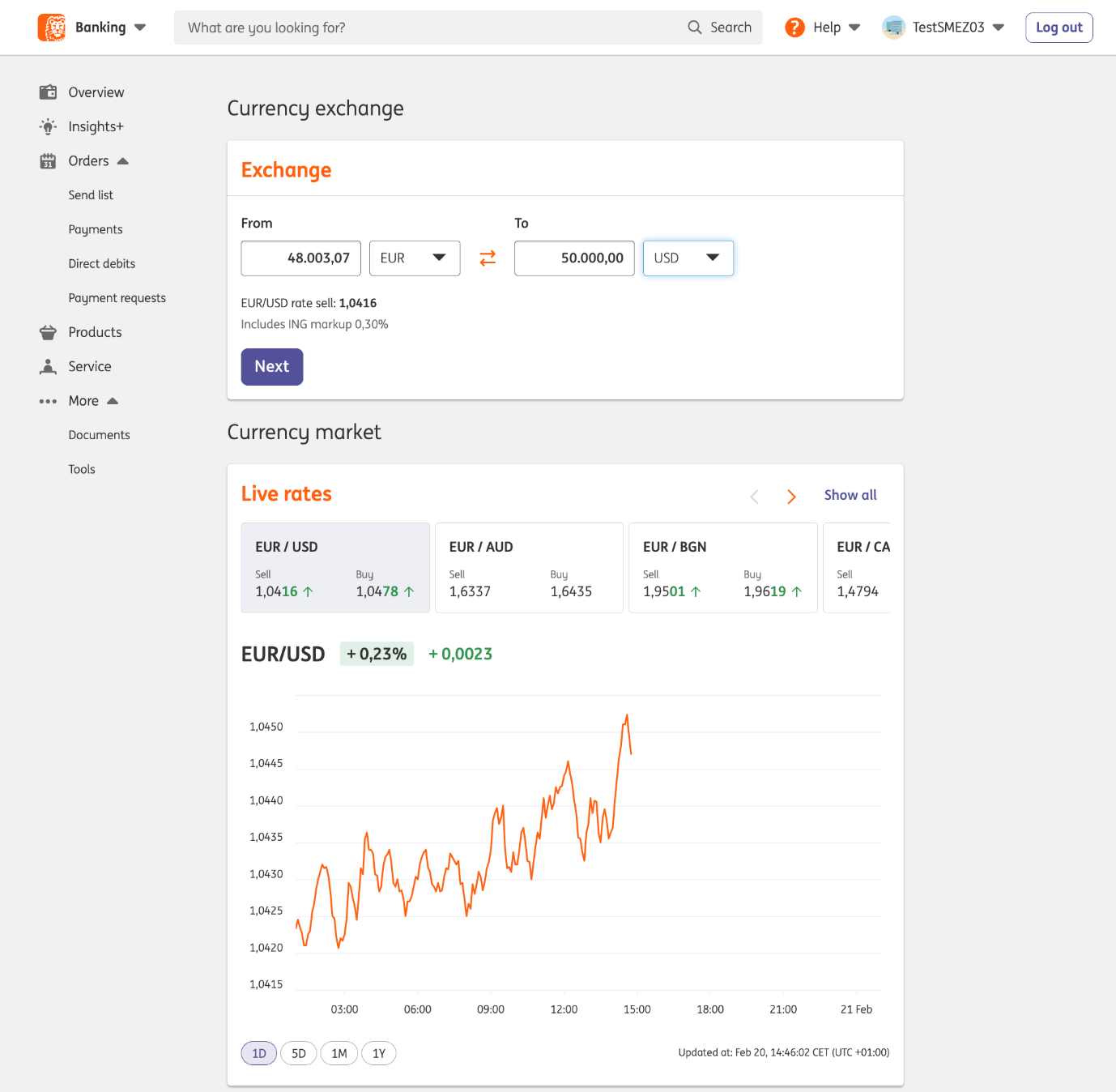Select the 1D chart range
Viewport: 1116px width, 1092px height.
click(x=259, y=1053)
